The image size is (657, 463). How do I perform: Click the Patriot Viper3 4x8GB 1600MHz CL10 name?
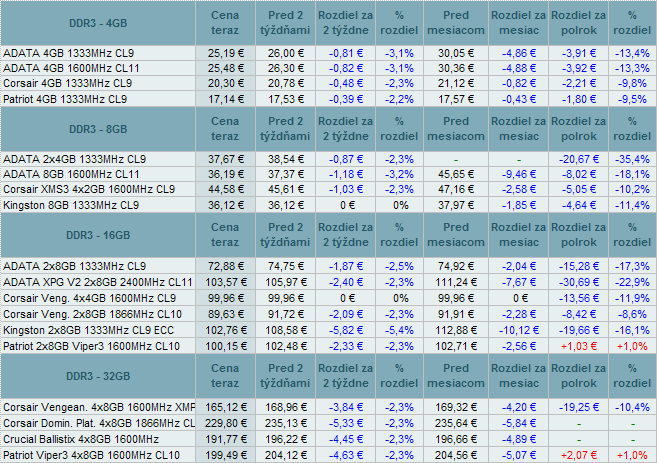(x=91, y=455)
